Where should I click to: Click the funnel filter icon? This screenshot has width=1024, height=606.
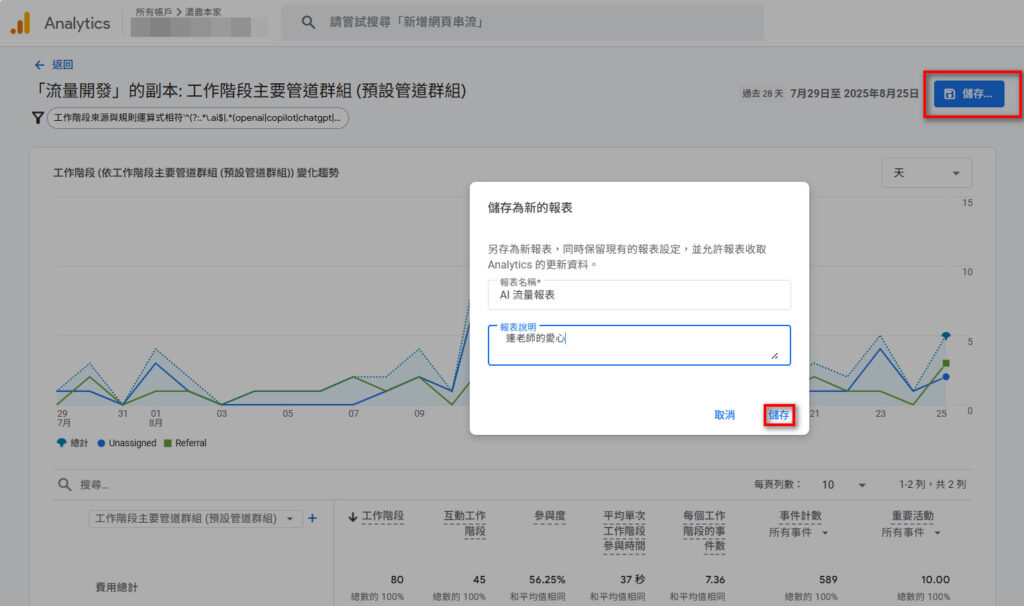[x=37, y=118]
